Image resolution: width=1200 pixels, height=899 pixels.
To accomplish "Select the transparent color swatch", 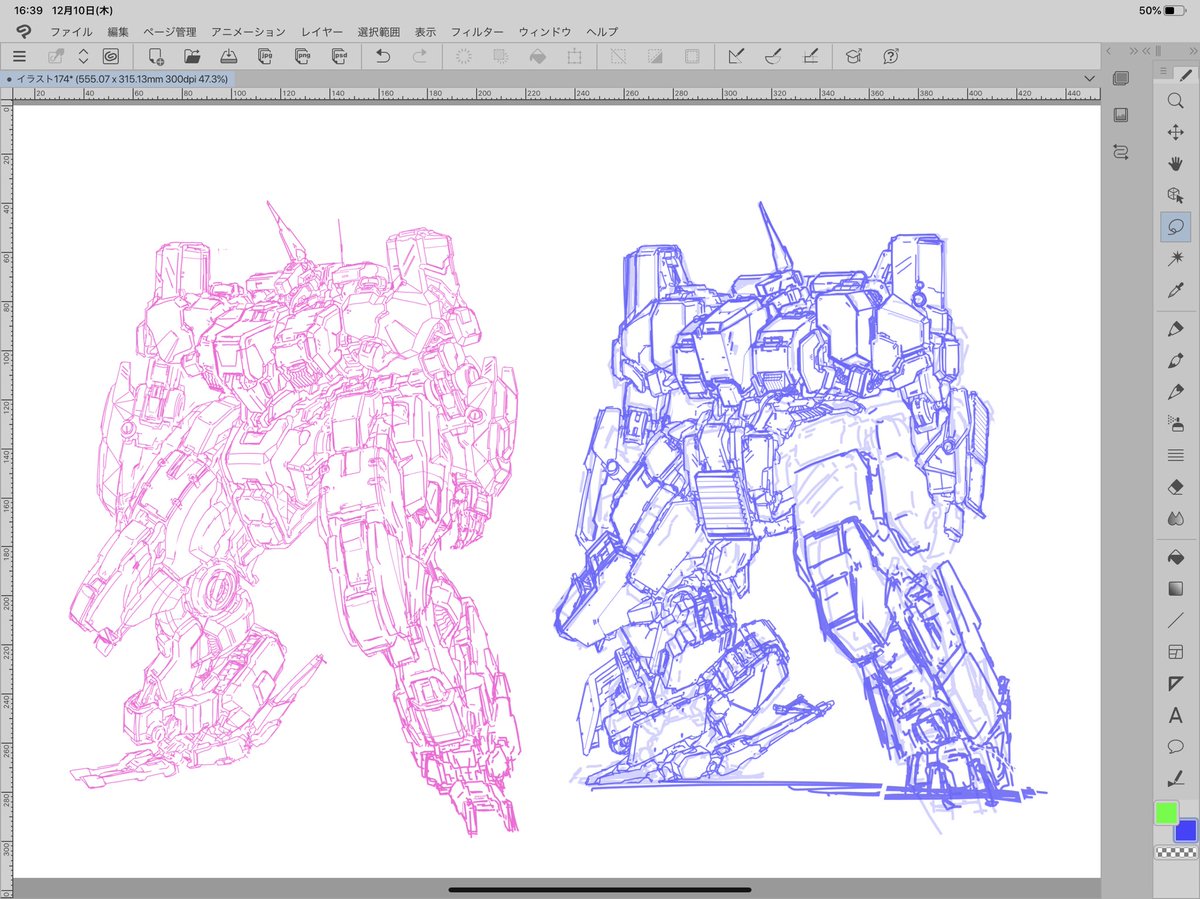I will pos(1175,853).
